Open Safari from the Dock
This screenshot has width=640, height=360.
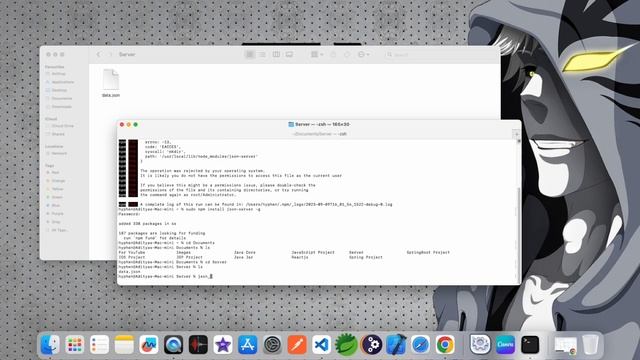420,345
